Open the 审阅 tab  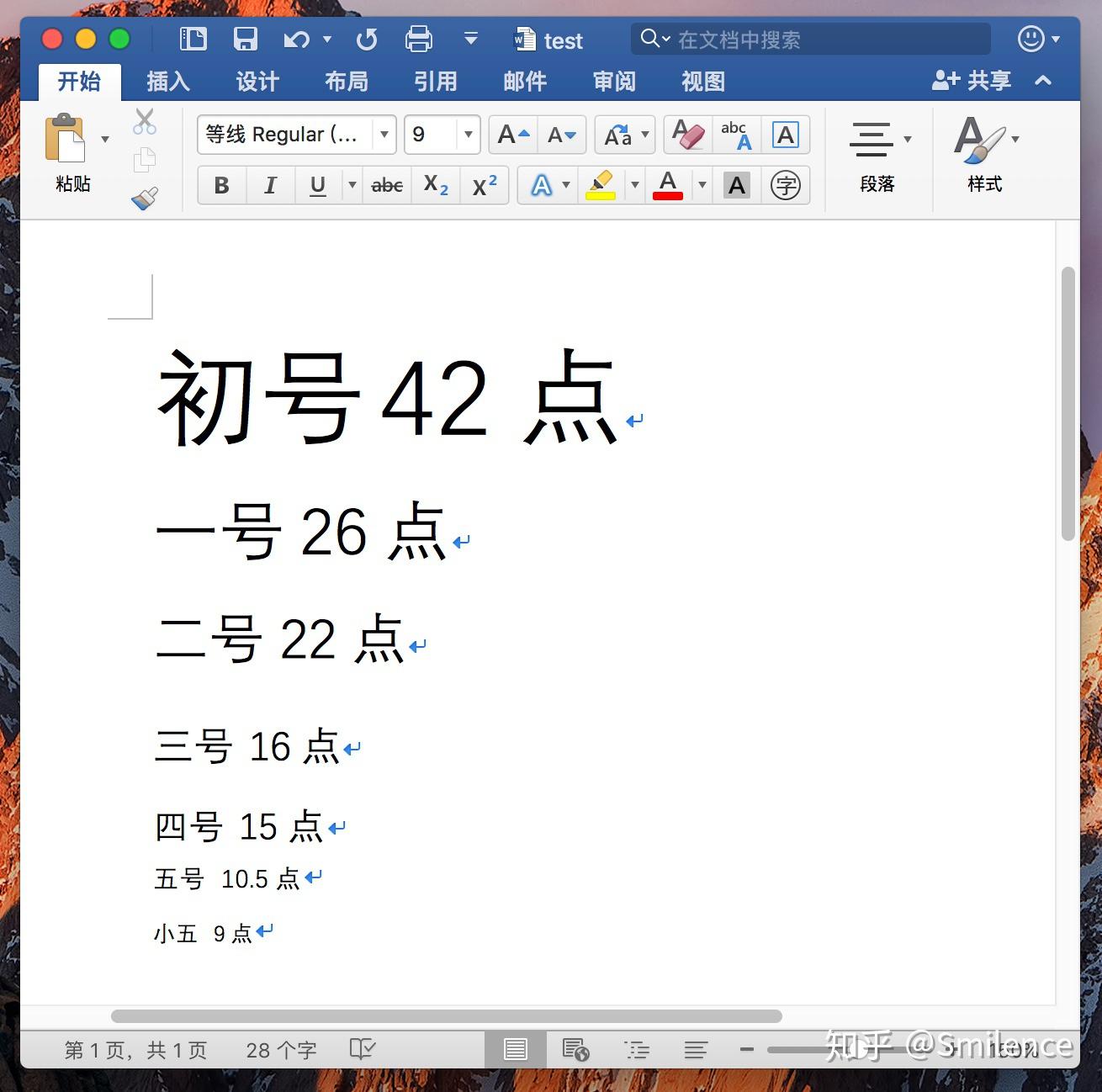pyautogui.click(x=614, y=82)
